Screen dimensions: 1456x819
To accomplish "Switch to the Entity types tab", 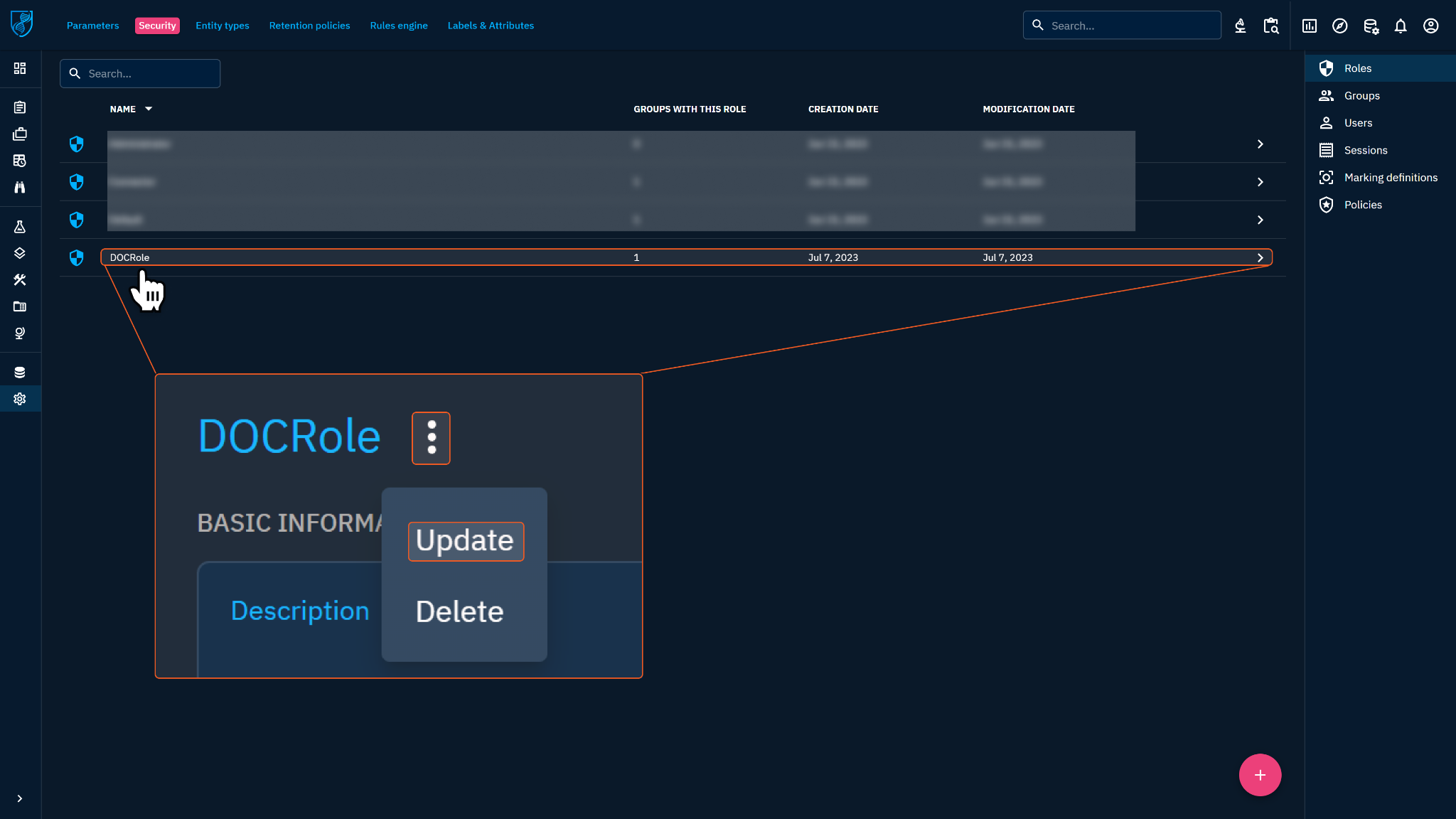I will [x=222, y=26].
